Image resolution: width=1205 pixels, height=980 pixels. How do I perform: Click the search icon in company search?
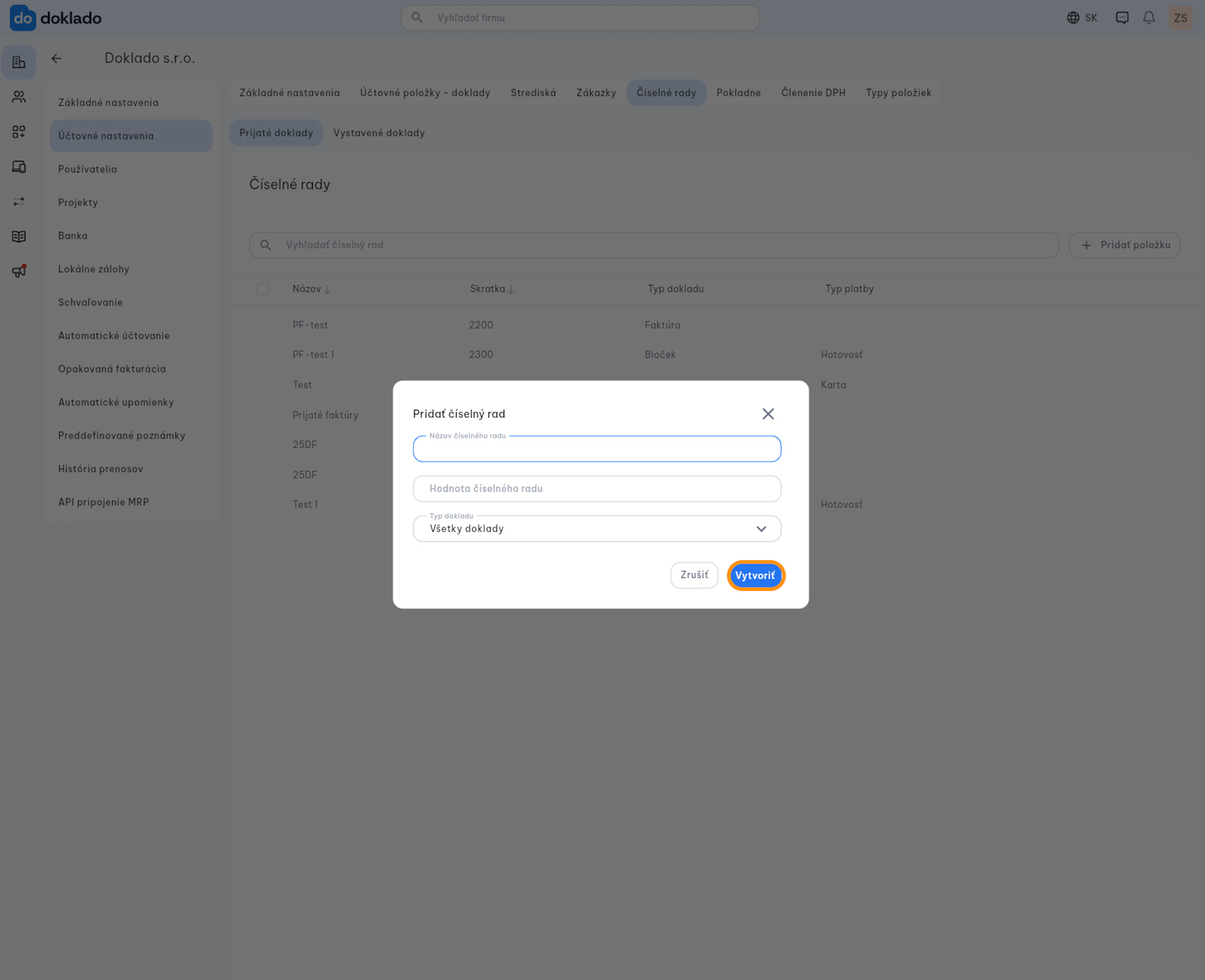tap(416, 18)
